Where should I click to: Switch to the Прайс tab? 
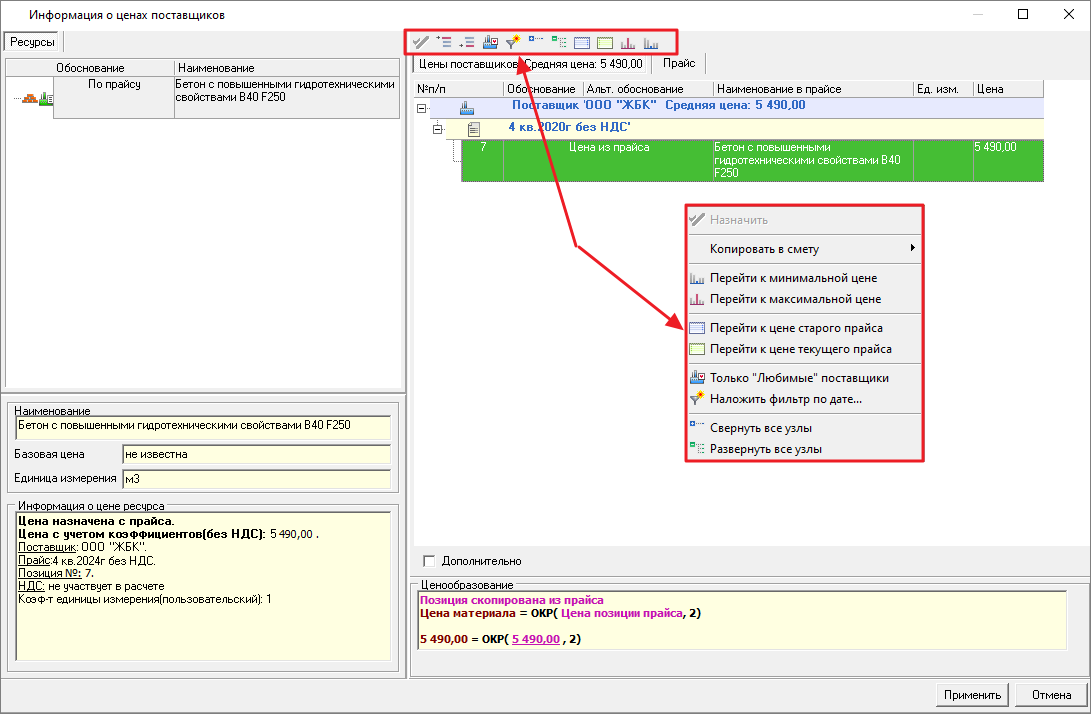[x=679, y=64]
